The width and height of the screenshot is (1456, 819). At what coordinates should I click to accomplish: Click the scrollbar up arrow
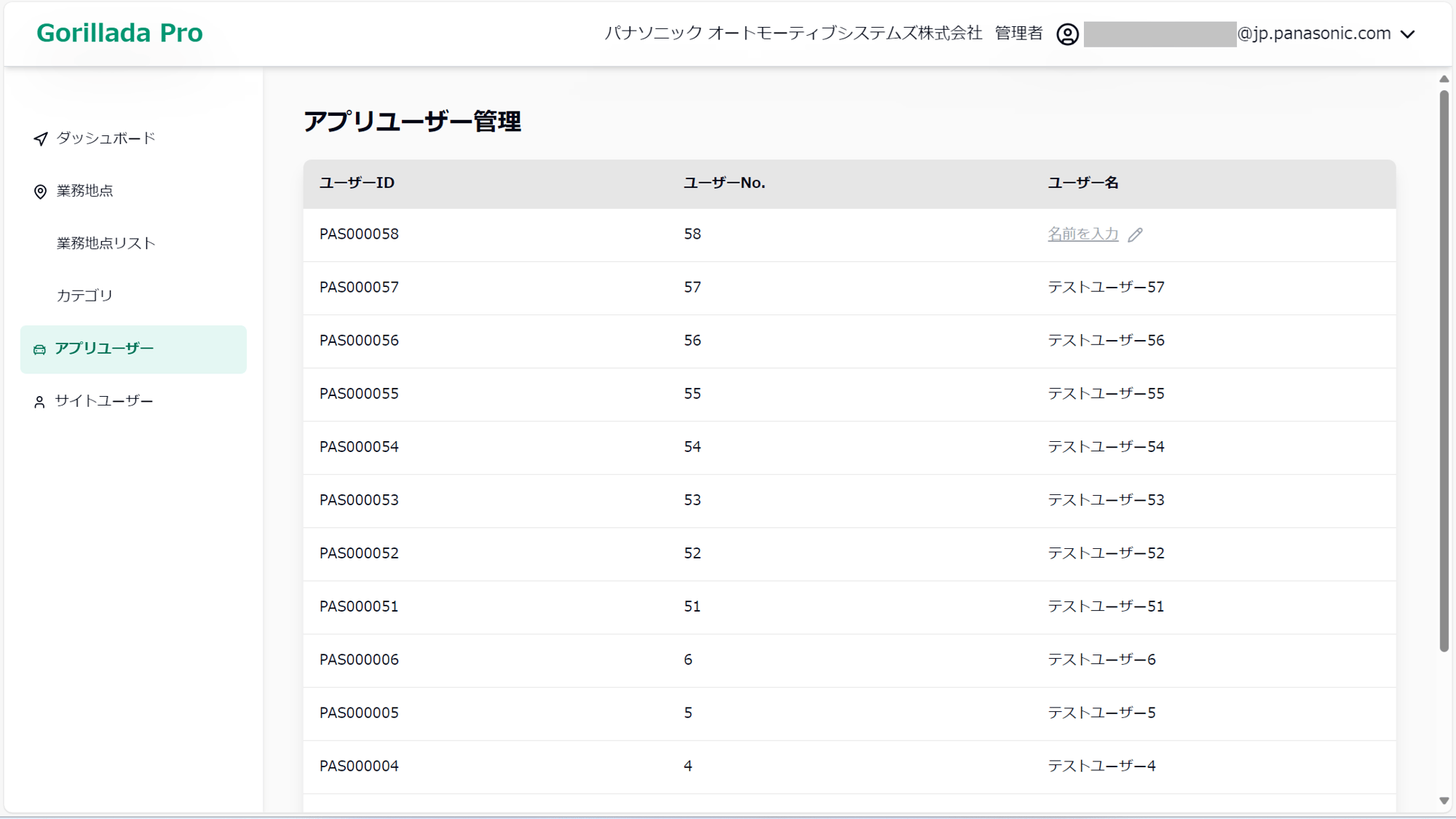[x=1444, y=79]
